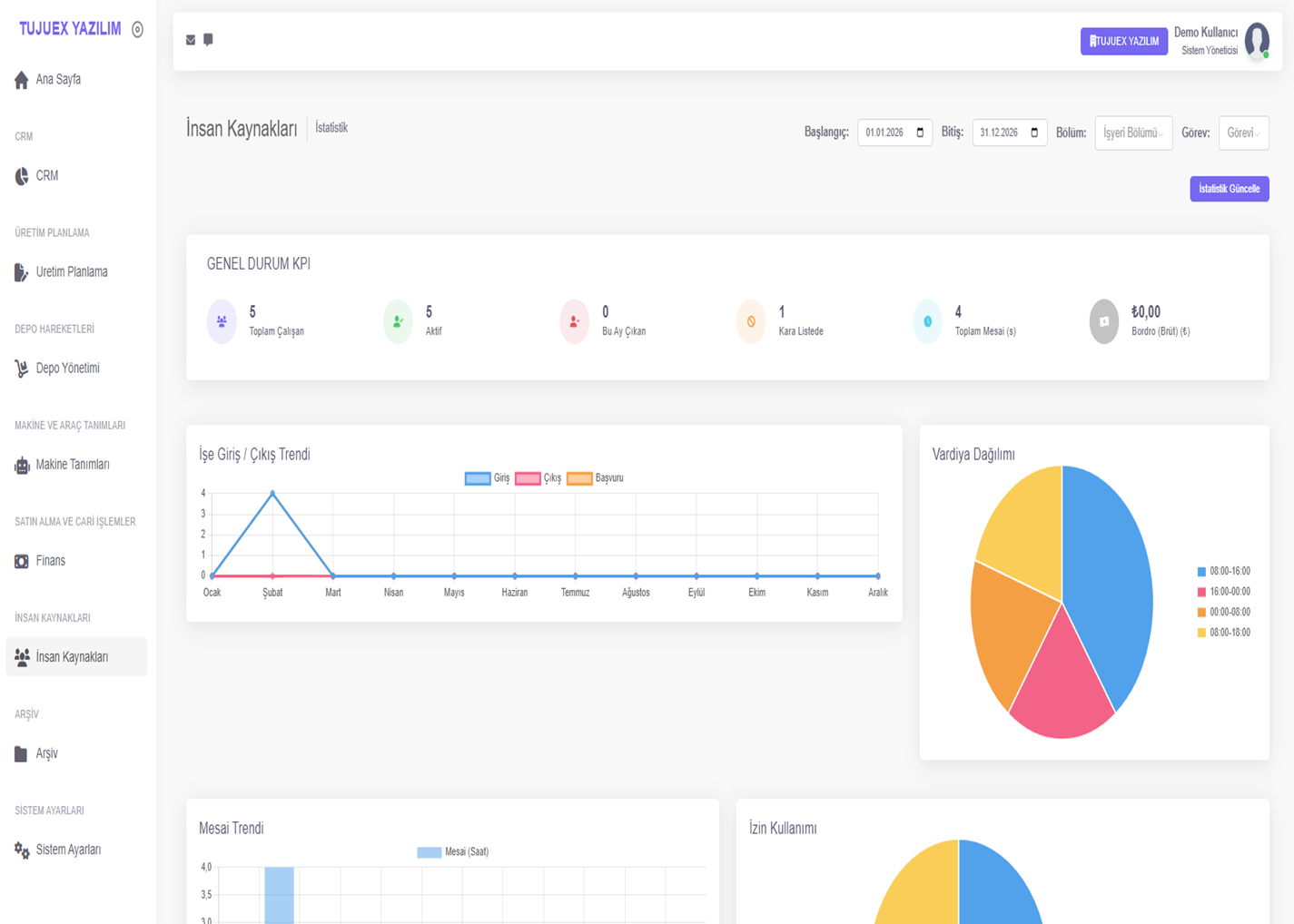Click the Bordro (Brüt) KPI icon

[x=1104, y=321]
